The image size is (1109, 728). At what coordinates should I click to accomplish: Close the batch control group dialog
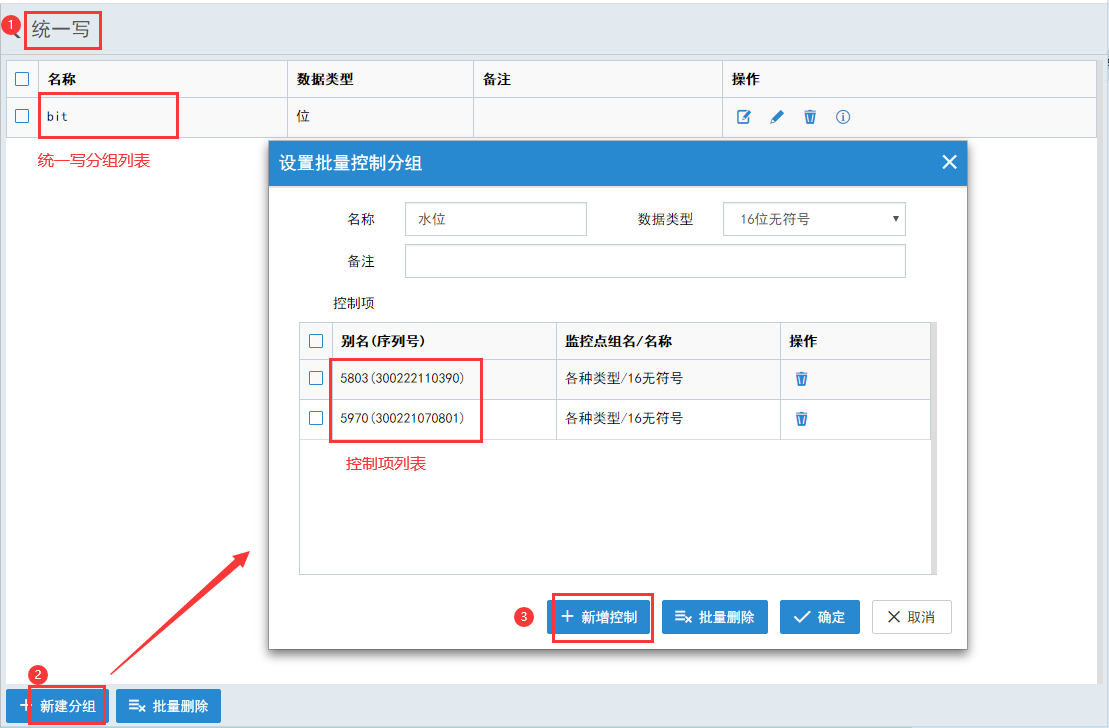click(x=949, y=162)
